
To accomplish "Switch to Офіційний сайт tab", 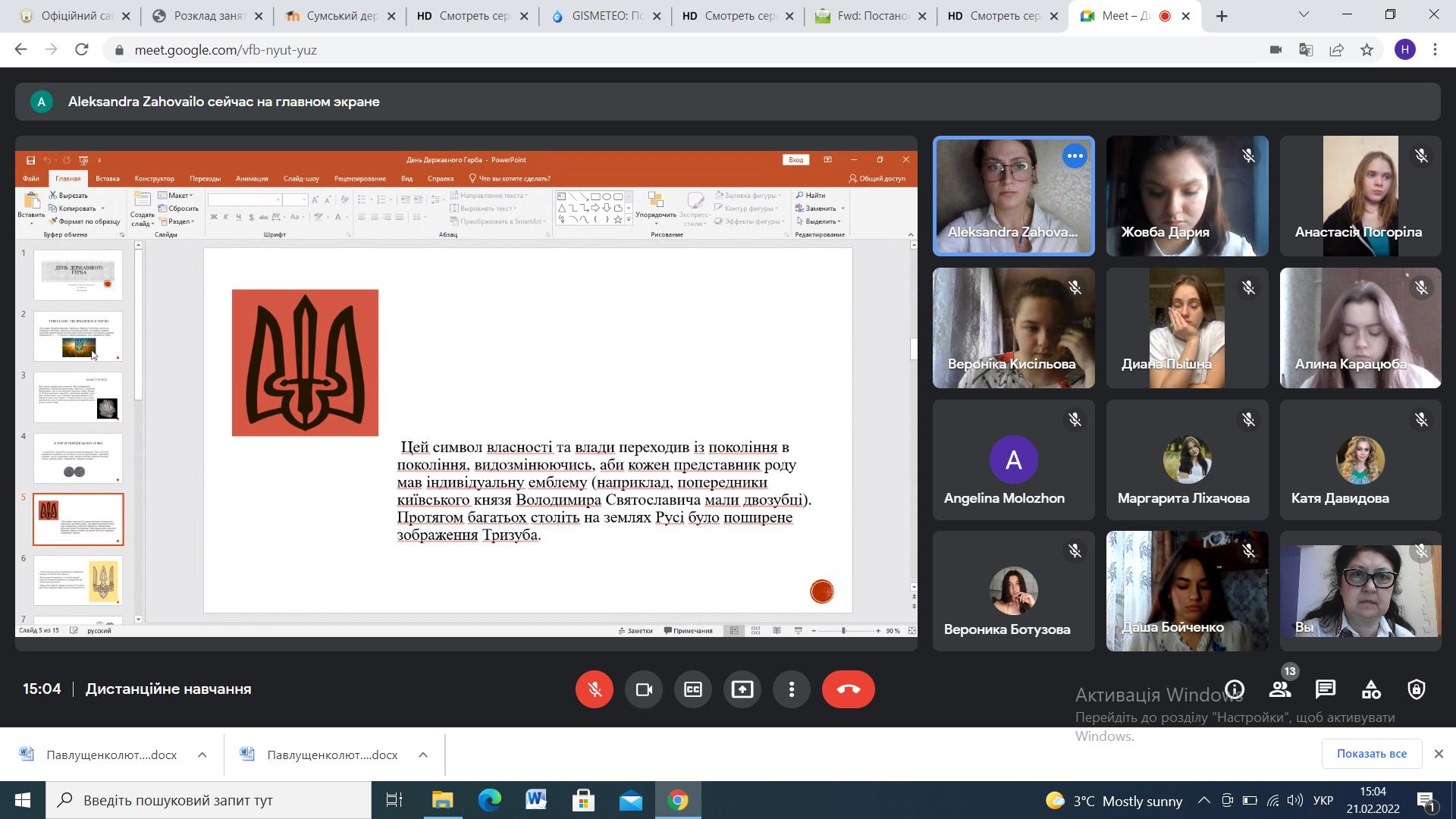I will (75, 16).
